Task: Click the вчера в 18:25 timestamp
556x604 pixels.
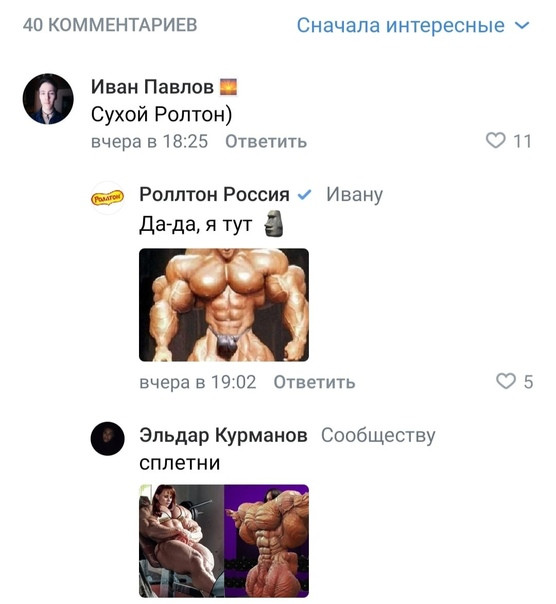Action: (149, 141)
